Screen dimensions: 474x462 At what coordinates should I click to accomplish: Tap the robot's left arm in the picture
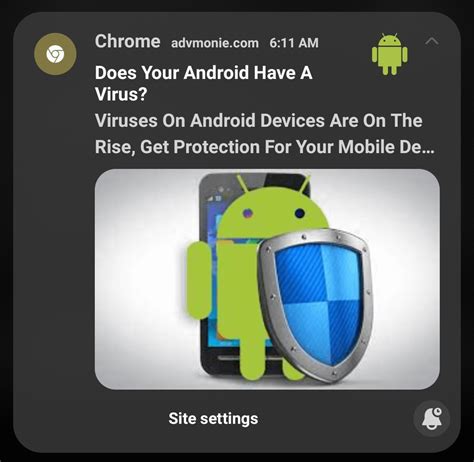[x=198, y=280]
